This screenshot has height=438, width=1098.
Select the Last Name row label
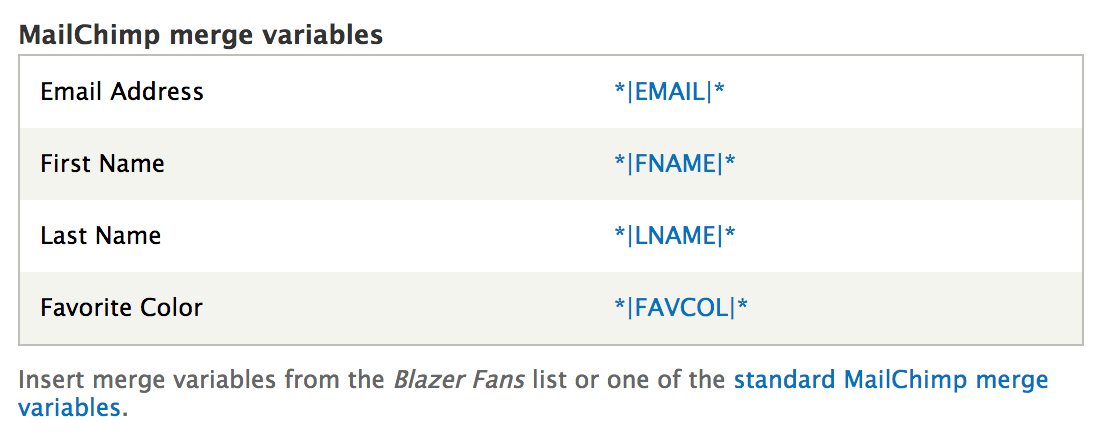coord(100,236)
